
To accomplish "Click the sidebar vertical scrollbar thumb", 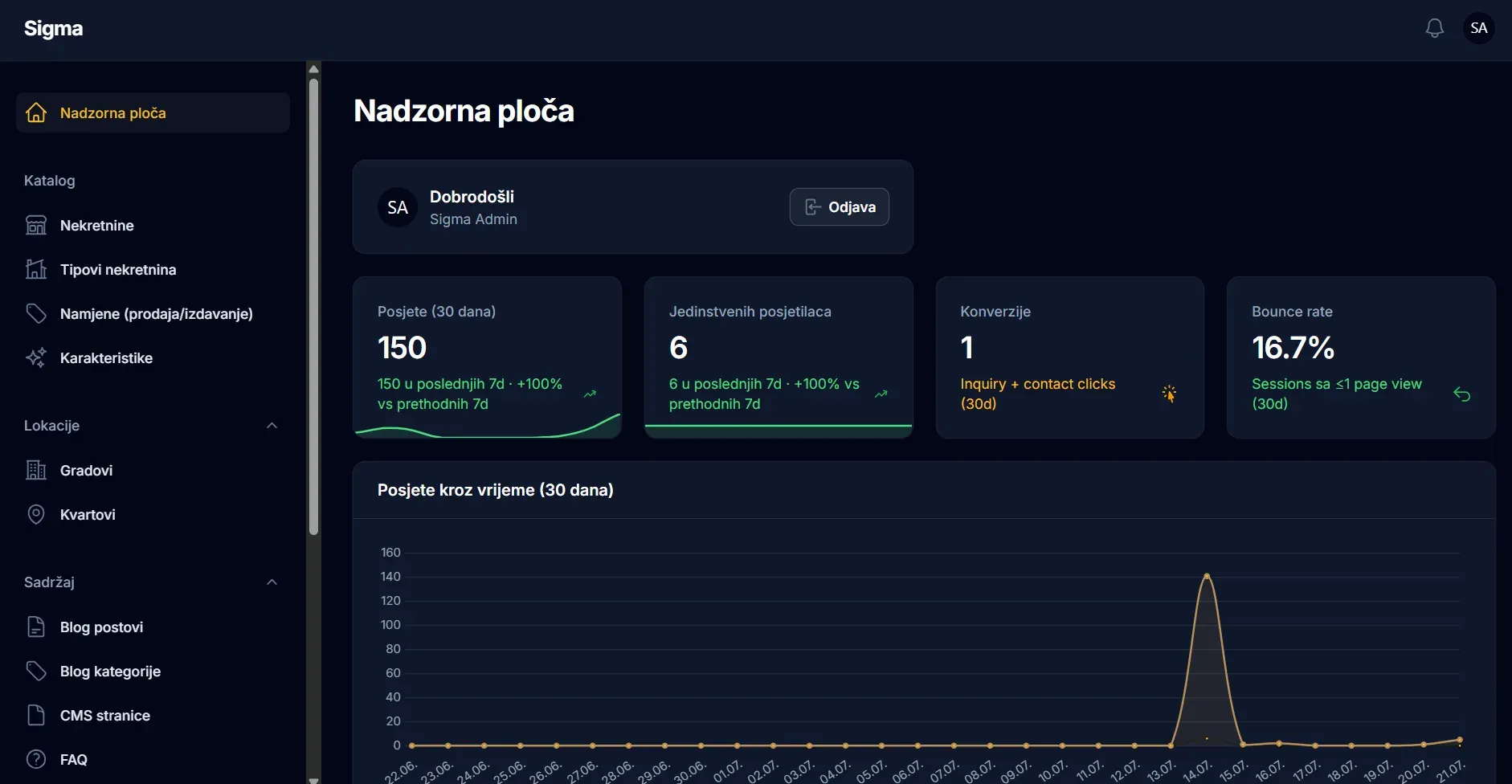I will [x=314, y=306].
